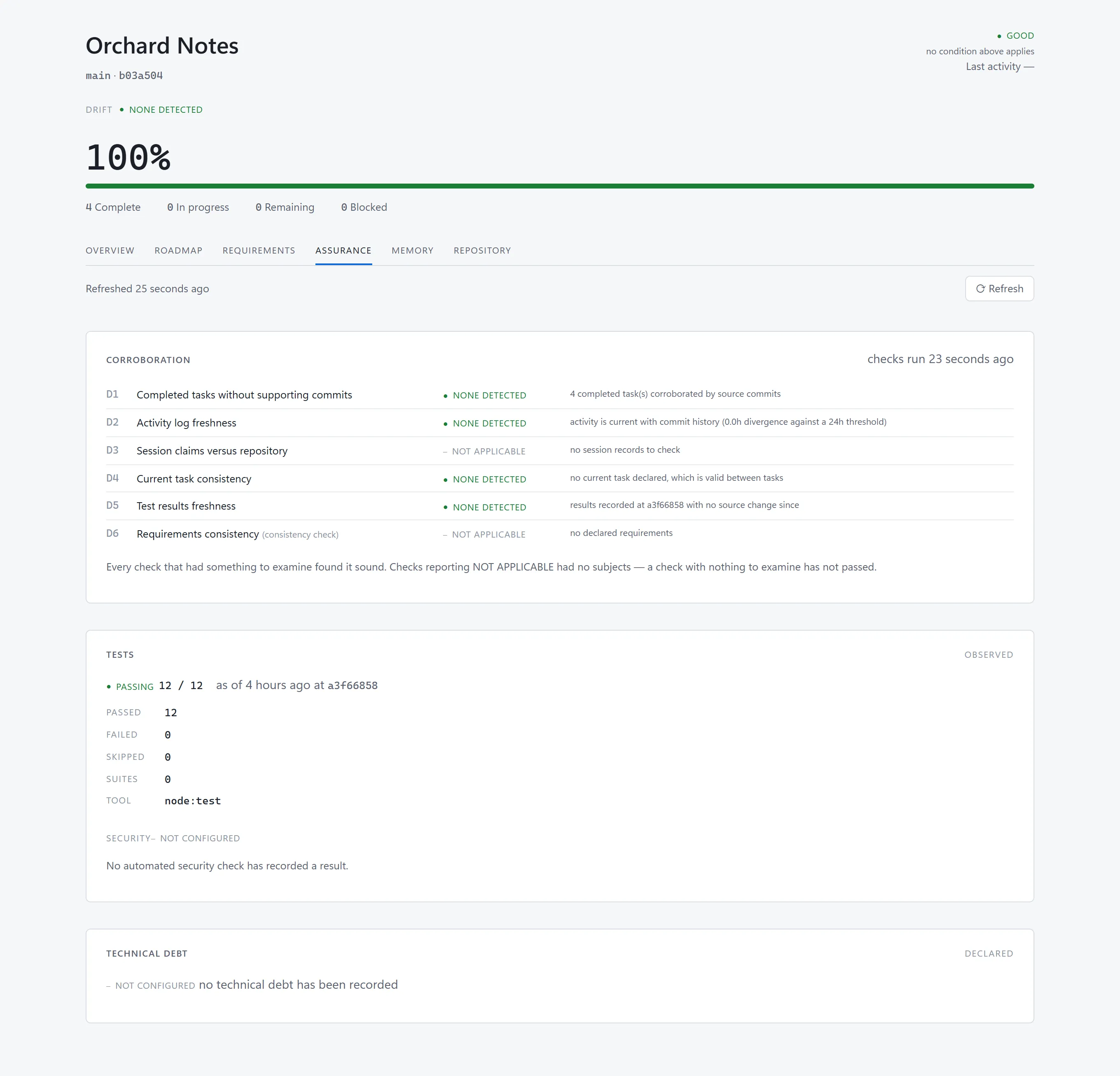Click 'Refreshed 25 seconds ago' text
Viewport: 1120px width, 1076px height.
point(147,289)
